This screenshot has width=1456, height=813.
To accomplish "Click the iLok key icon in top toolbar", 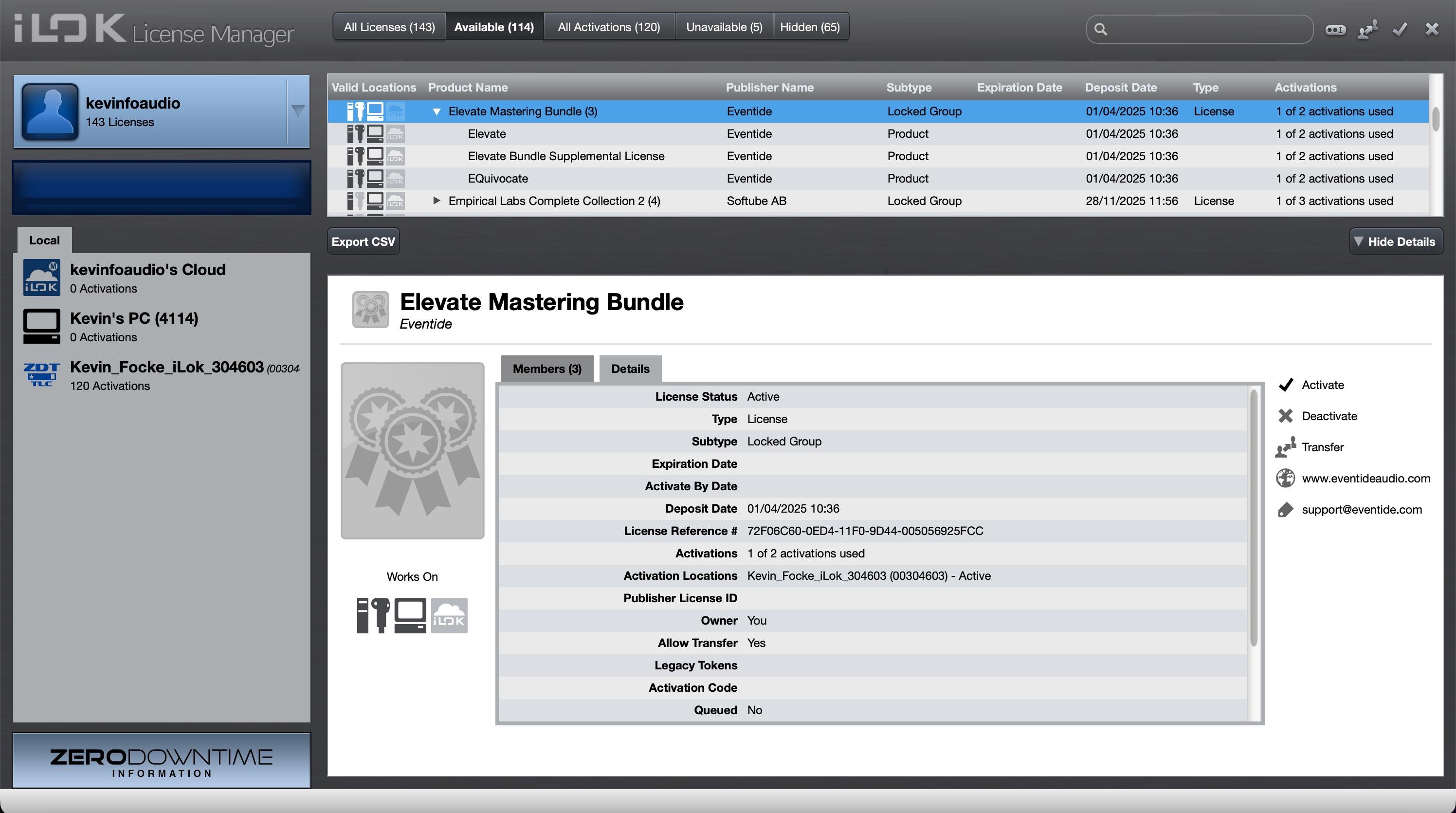I will [x=1335, y=29].
